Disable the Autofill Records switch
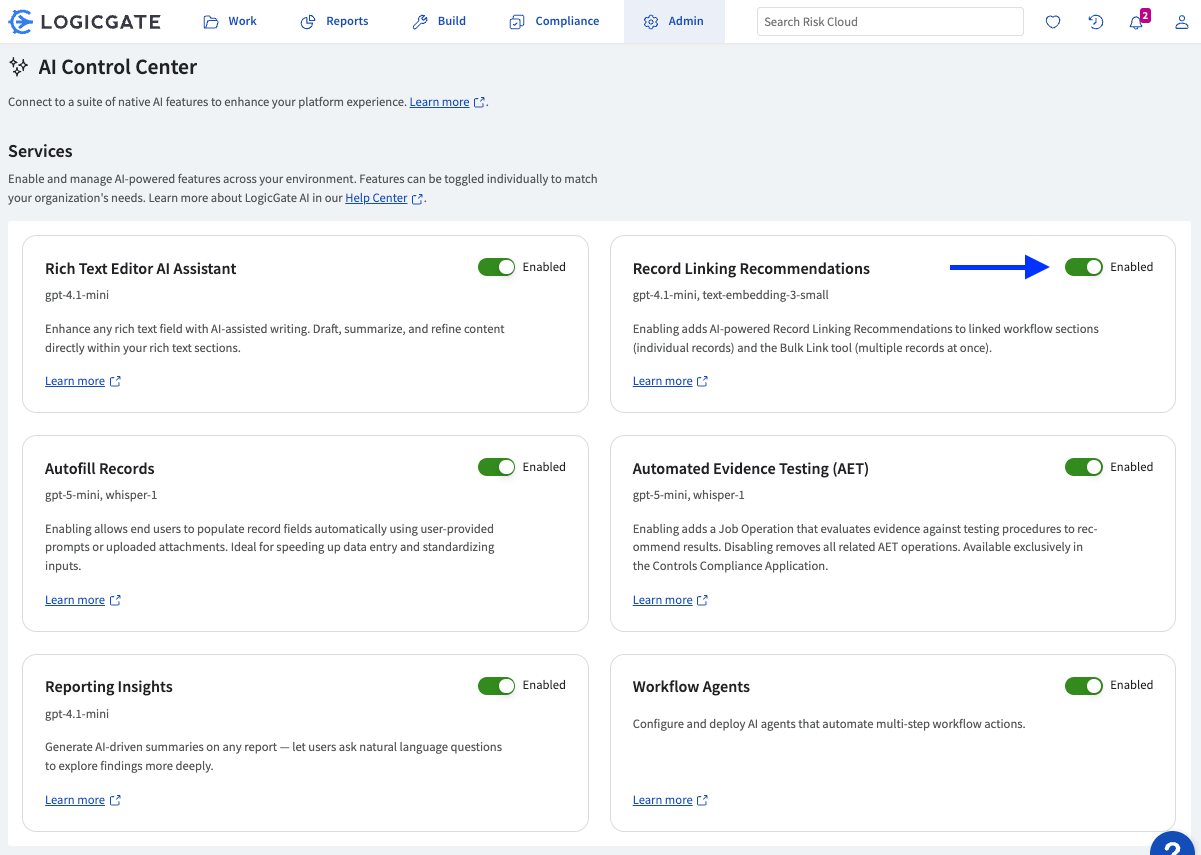Screen dimensions: 1201x855 click(x=496, y=467)
